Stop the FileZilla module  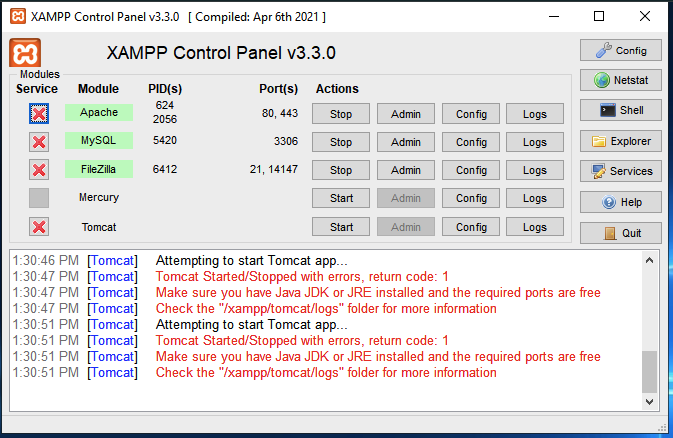[x=341, y=170]
